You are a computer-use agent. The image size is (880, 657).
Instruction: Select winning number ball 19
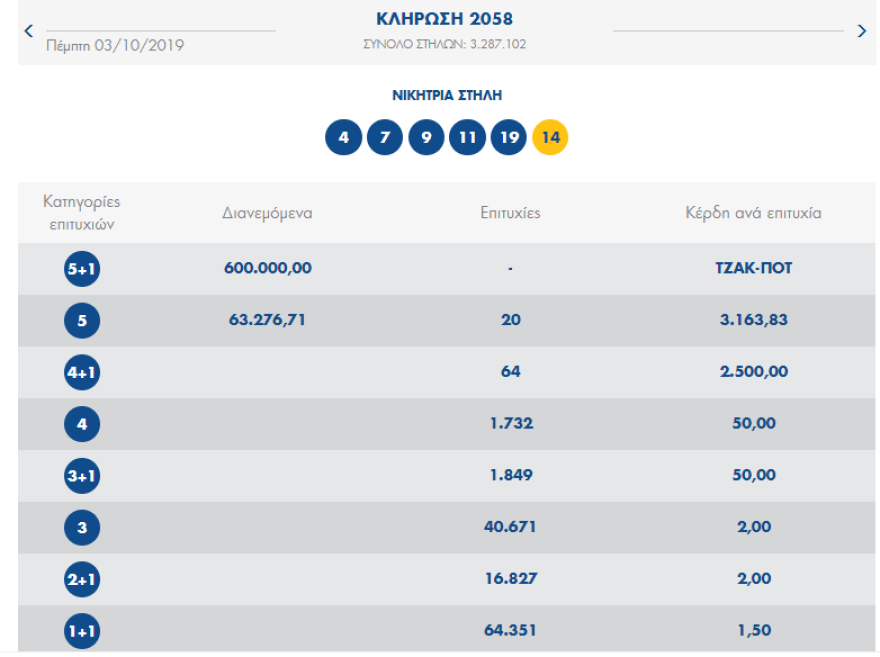pos(508,137)
